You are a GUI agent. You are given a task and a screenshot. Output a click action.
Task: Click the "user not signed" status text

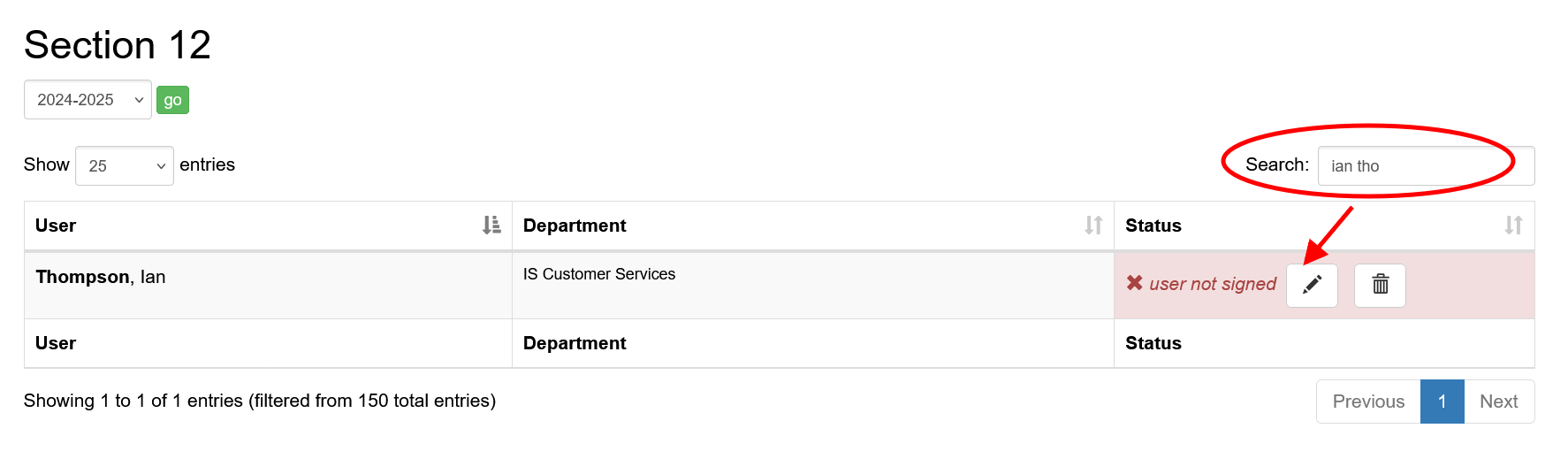point(1213,284)
